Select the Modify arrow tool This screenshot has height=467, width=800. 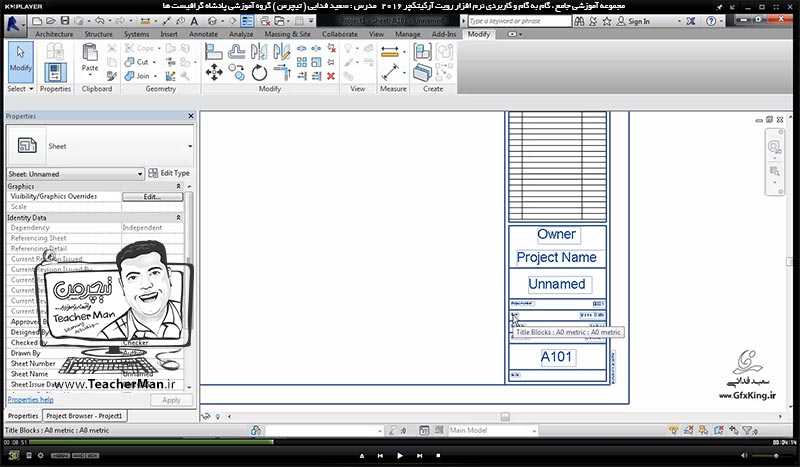click(x=20, y=61)
